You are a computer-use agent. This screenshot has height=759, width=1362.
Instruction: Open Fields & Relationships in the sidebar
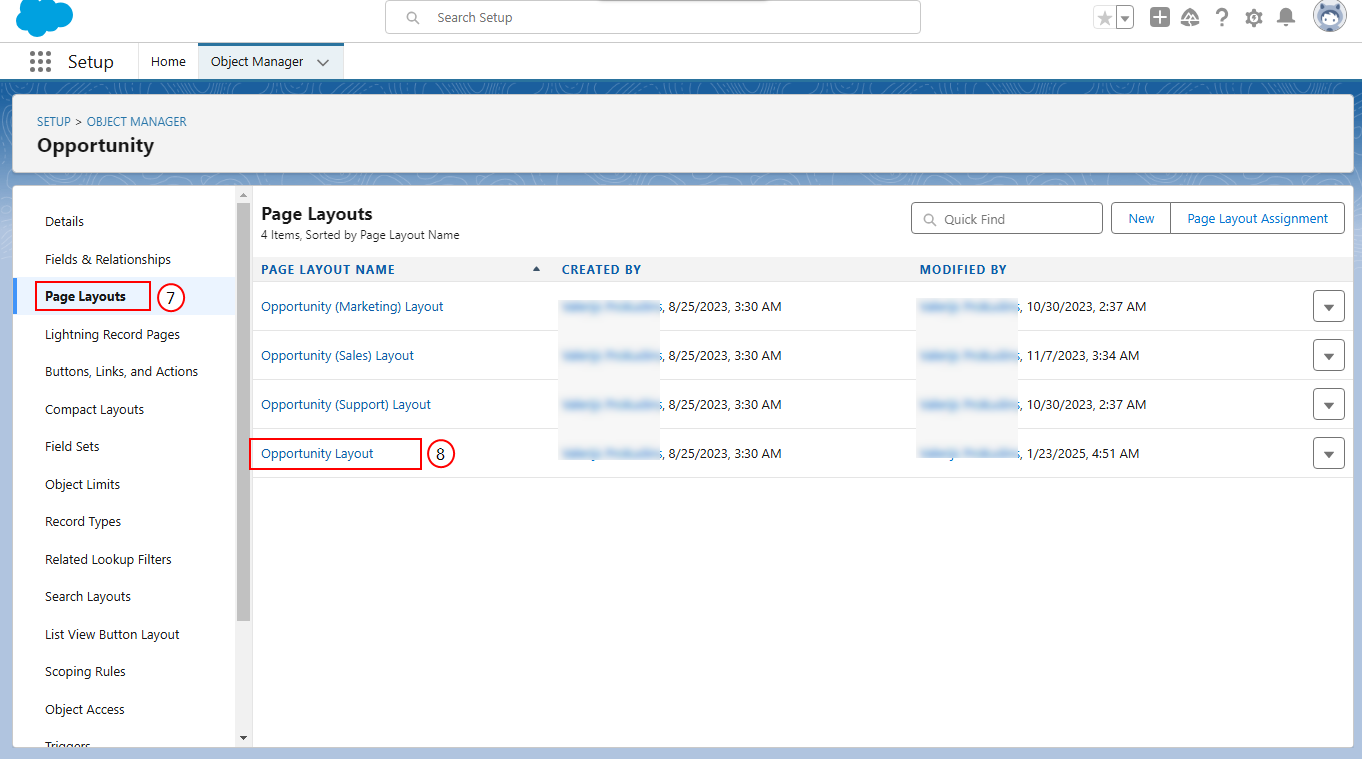pos(108,259)
